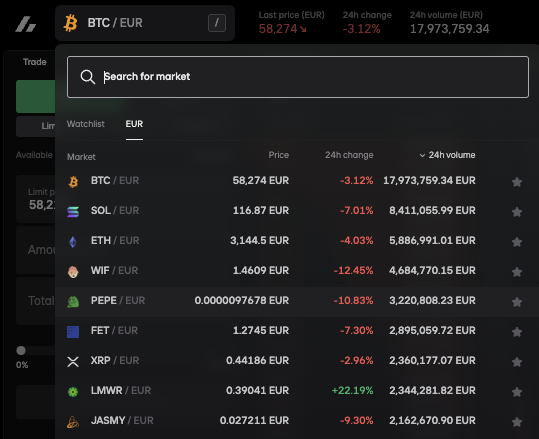
Task: Select the ETH / EUR market name
Action: (x=115, y=240)
